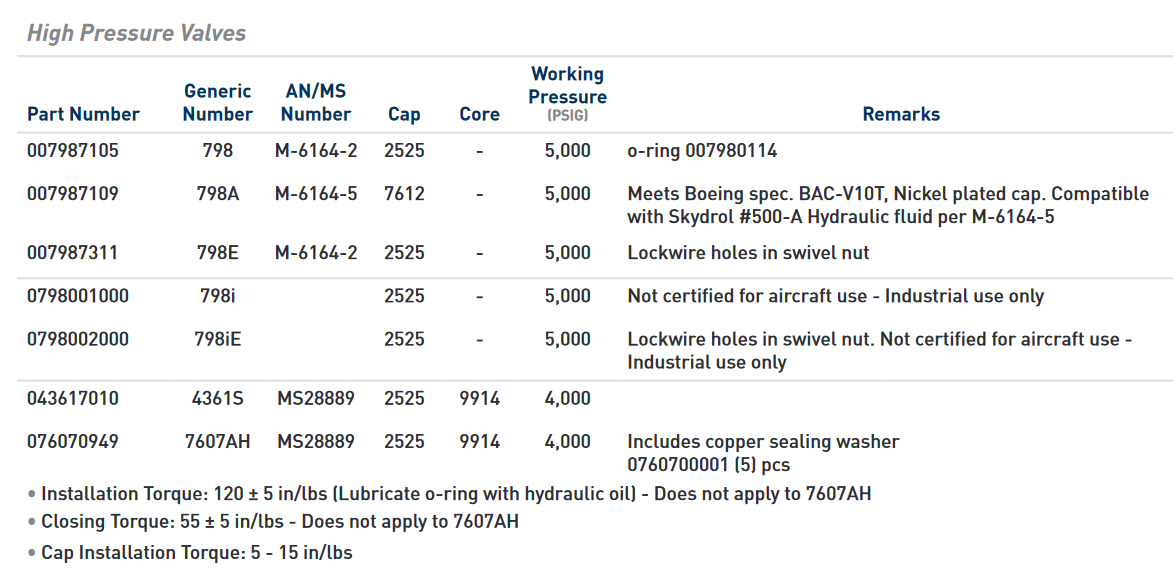Click the High Pressure Valves heading

pos(136,33)
